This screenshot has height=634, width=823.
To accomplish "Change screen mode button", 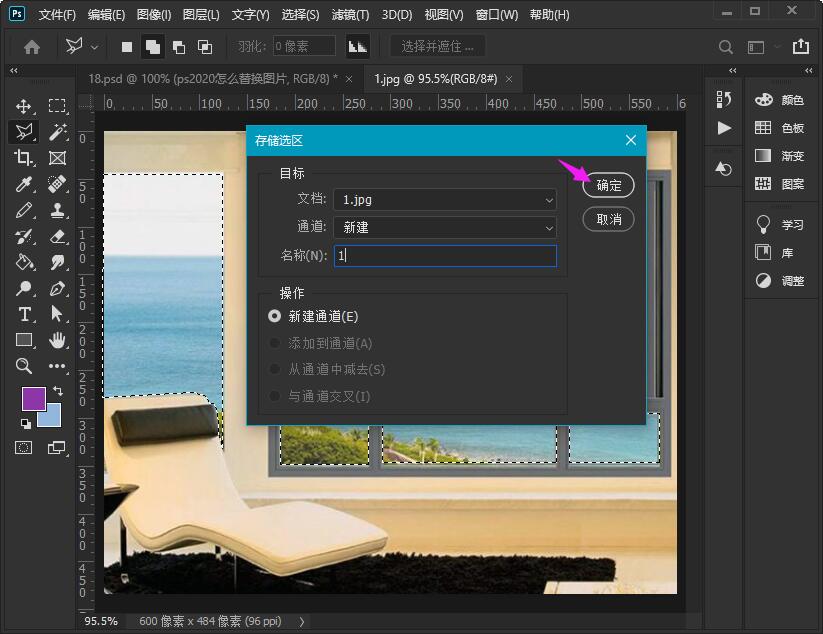I will [56, 448].
